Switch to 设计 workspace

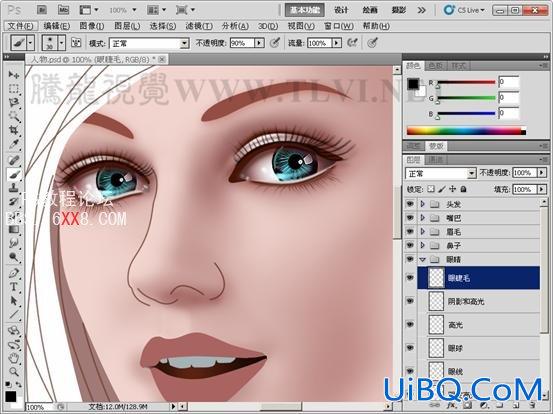coord(341,10)
